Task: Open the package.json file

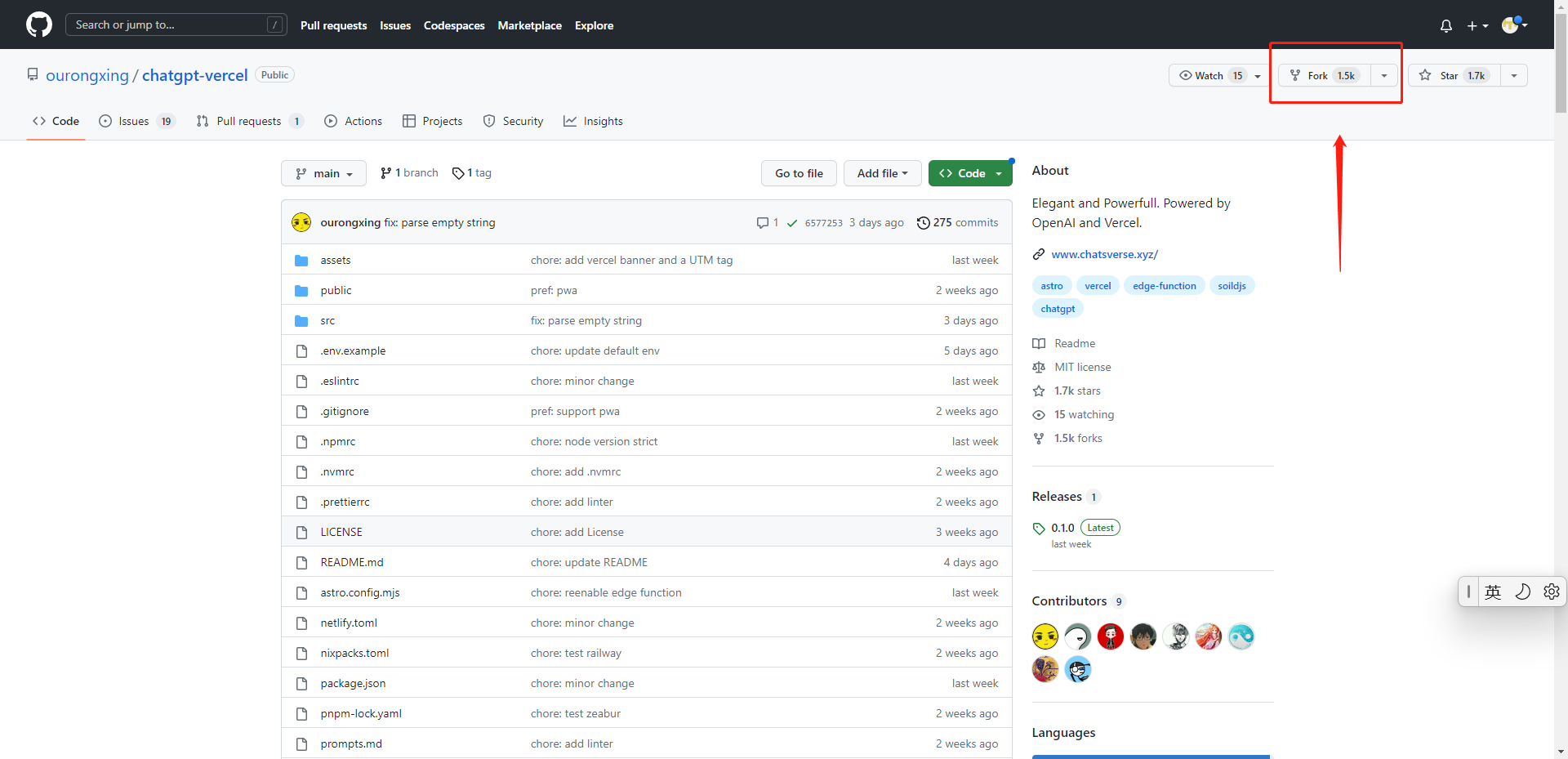Action: (x=353, y=683)
